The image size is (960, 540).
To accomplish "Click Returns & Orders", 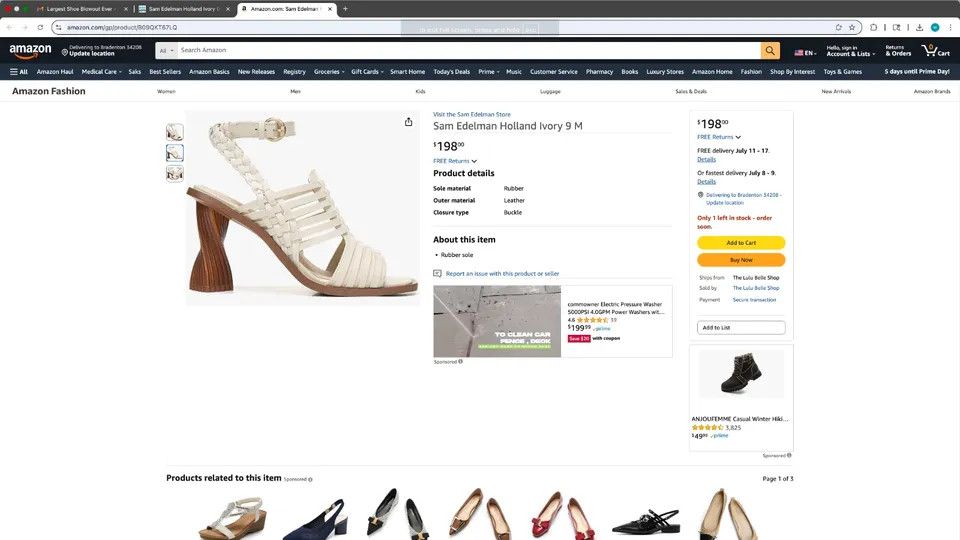I will click(898, 51).
